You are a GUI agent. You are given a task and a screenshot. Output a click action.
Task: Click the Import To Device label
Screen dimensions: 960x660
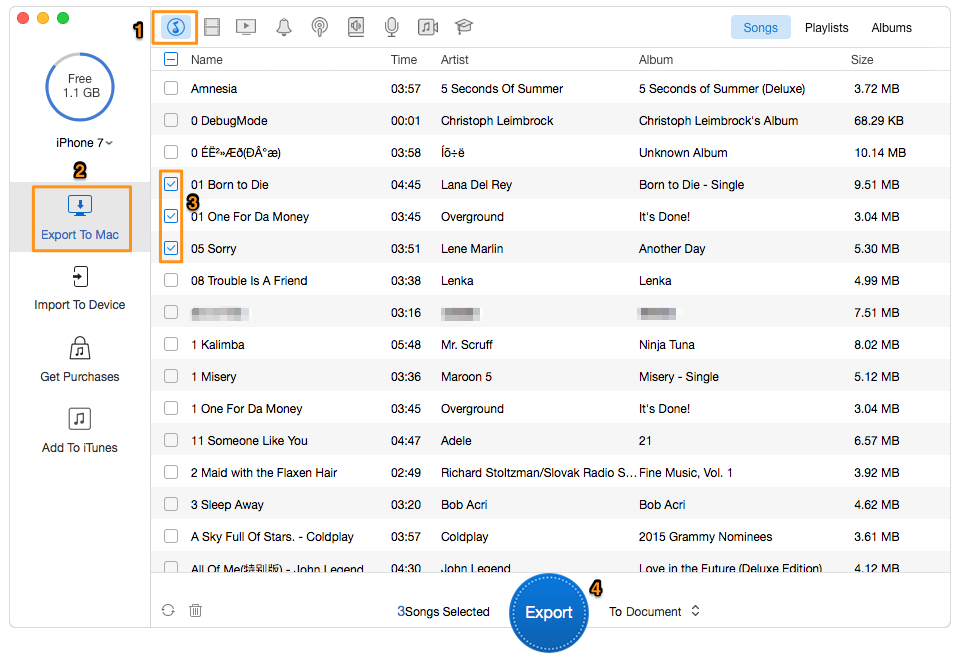80,304
